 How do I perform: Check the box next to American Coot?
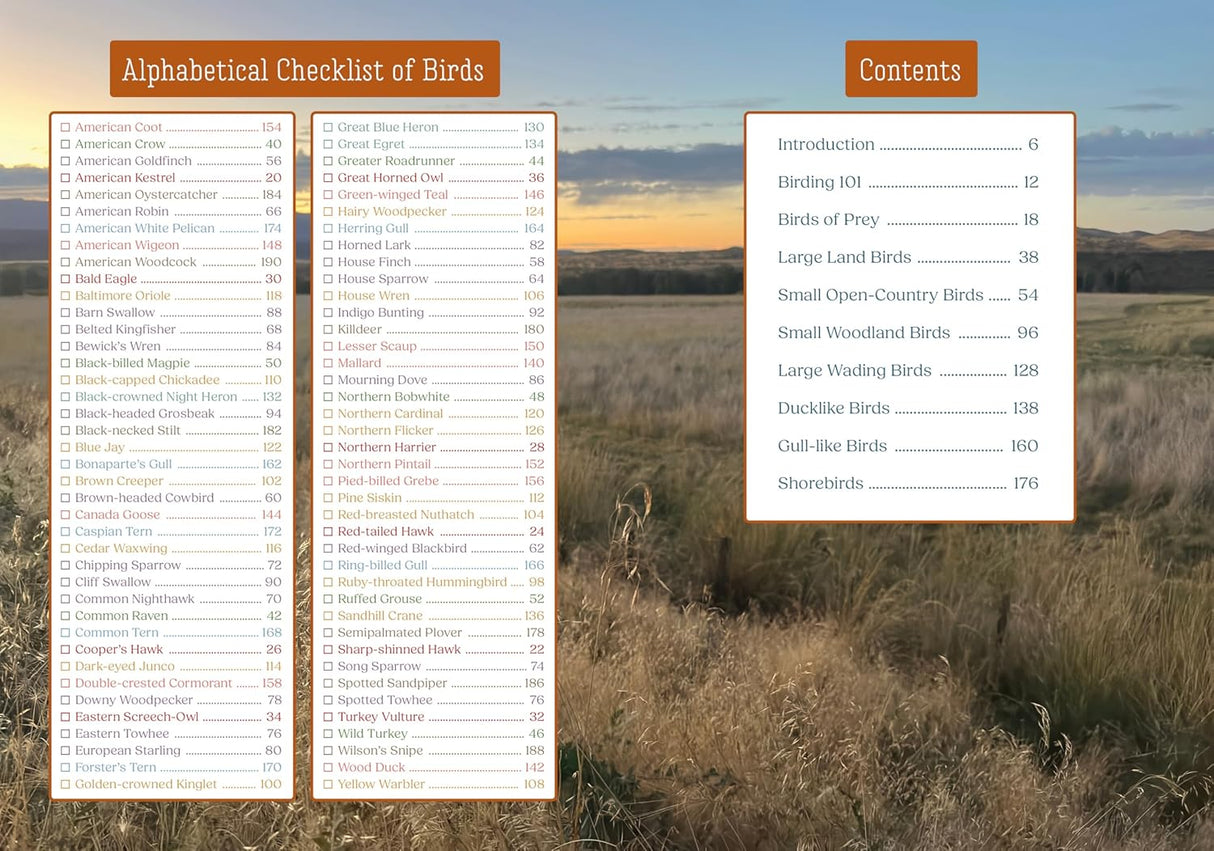click(64, 127)
